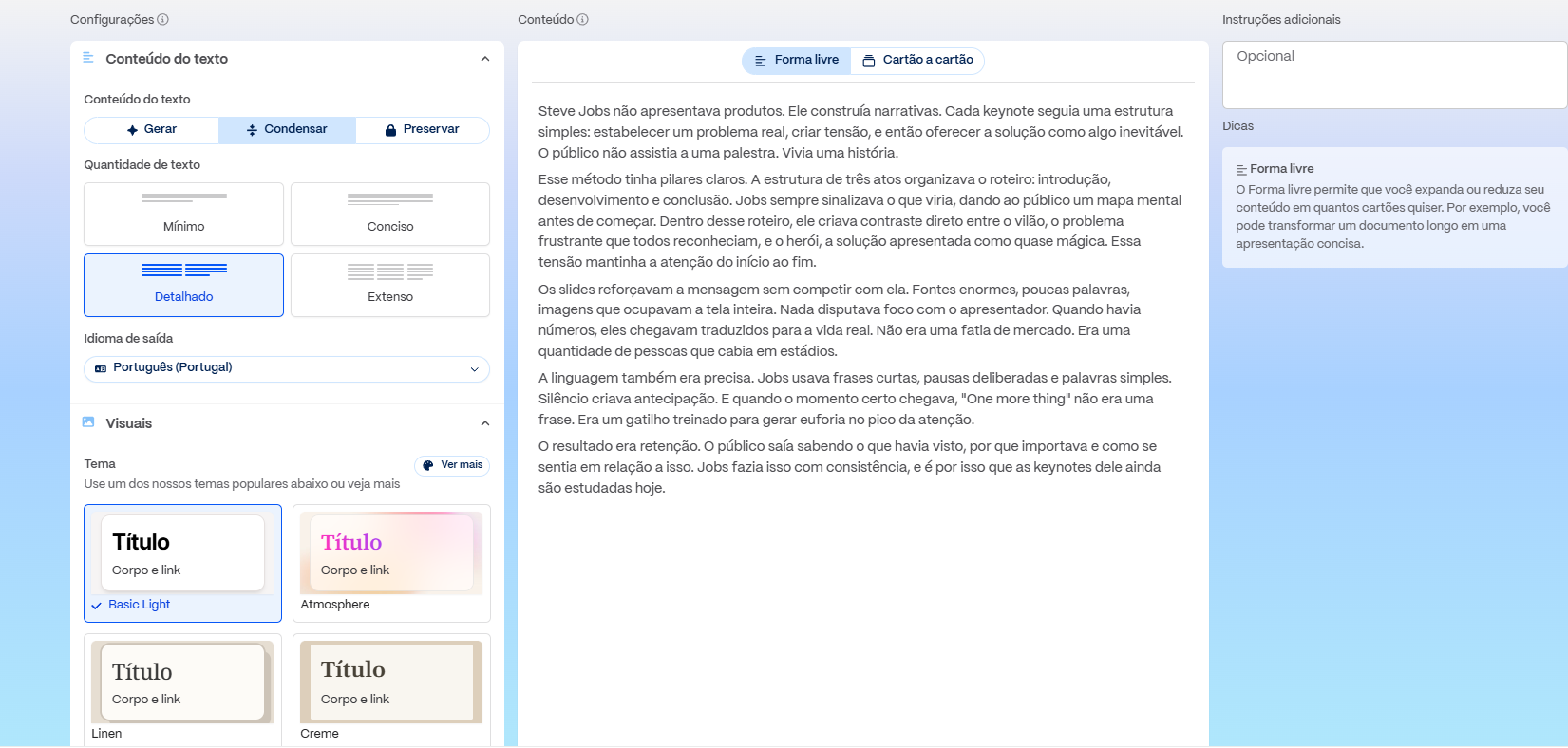Click the info icon next to Conteúdo
This screenshot has width=1568, height=748.
pos(582,19)
